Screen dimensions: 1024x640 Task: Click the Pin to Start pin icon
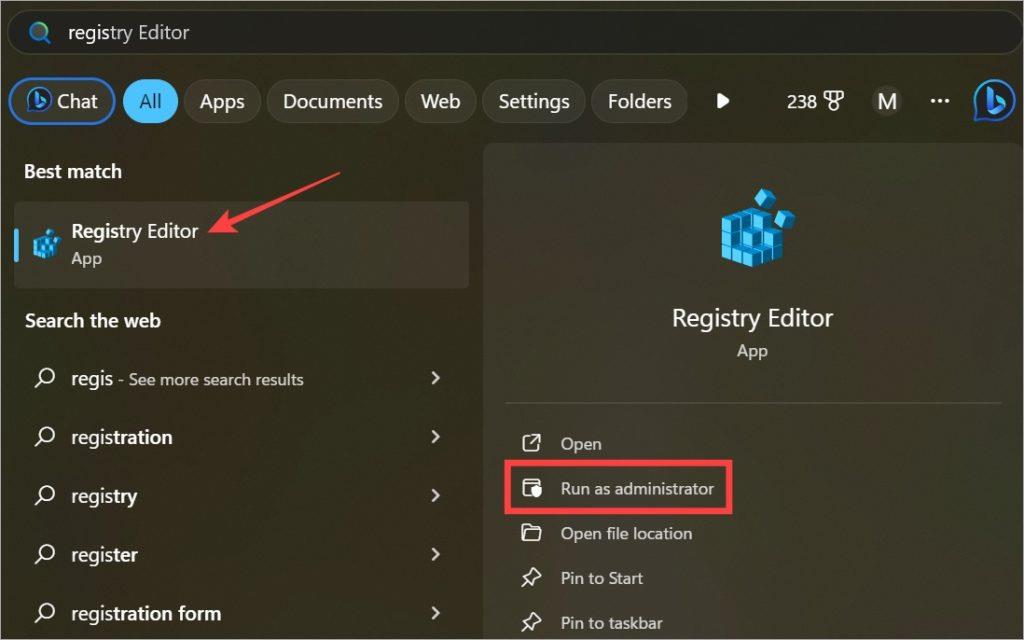click(x=531, y=577)
